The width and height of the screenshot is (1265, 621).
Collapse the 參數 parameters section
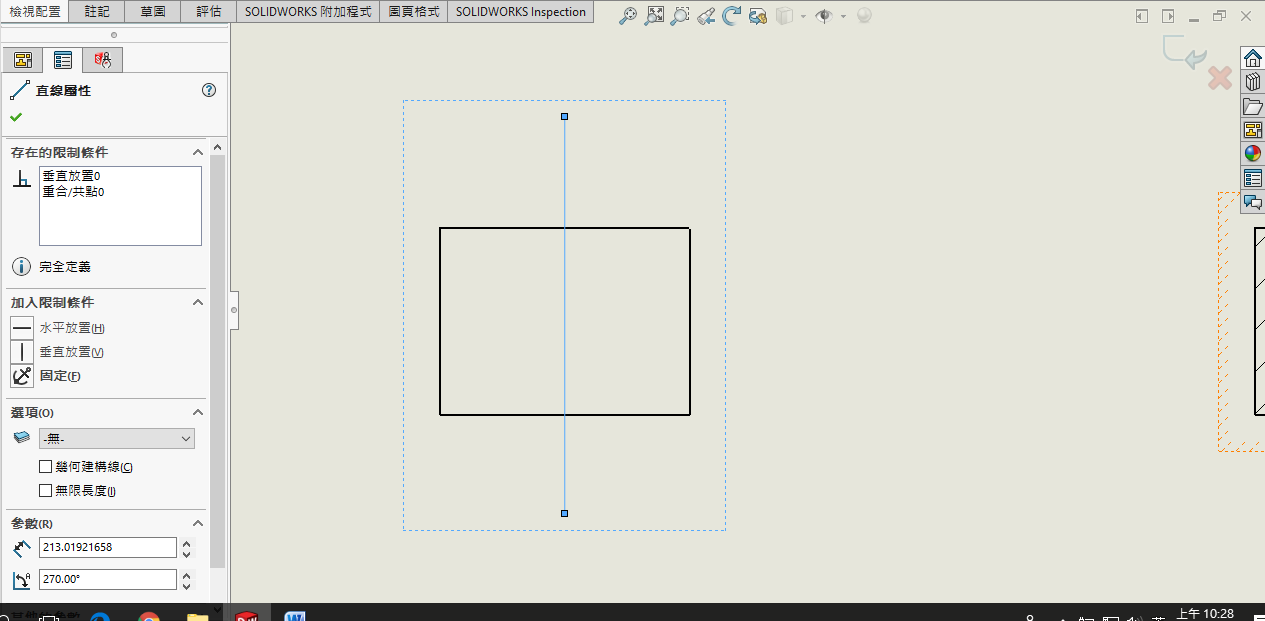198,523
